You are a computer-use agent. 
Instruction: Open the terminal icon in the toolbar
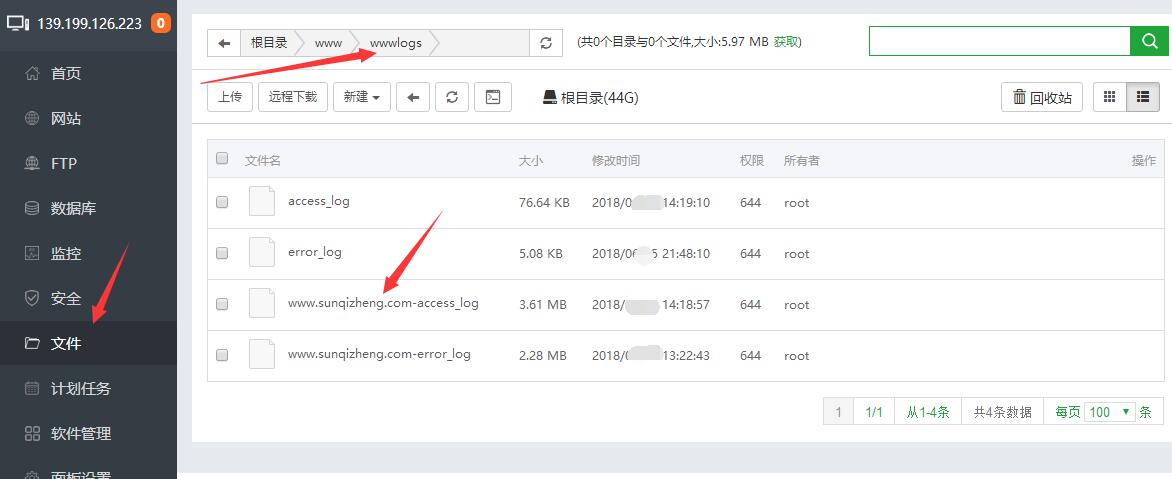pyautogui.click(x=493, y=97)
